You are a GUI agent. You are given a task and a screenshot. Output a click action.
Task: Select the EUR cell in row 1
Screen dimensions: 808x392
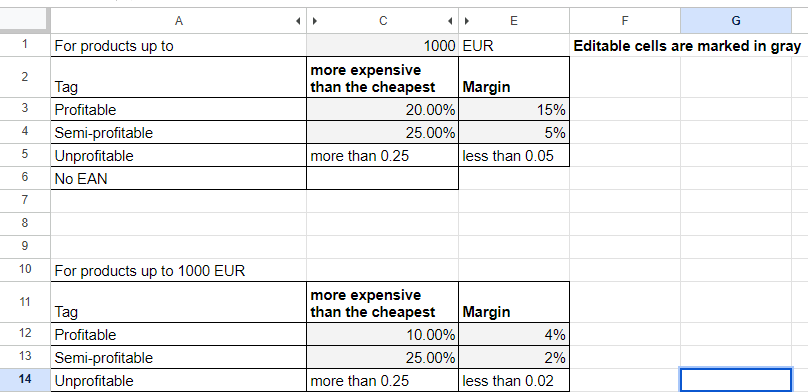tap(514, 45)
